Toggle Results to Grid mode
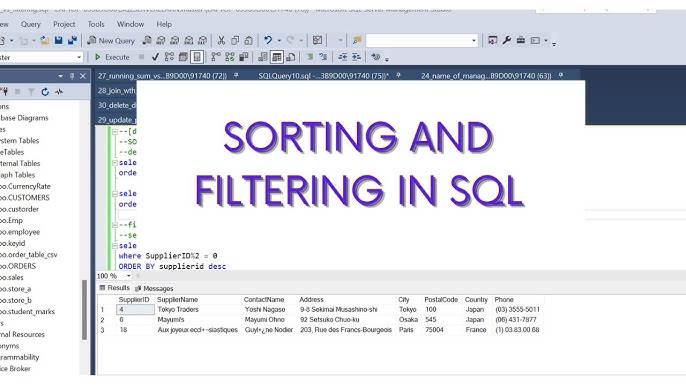Image resolution: width=686 pixels, height=386 pixels. (x=277, y=57)
